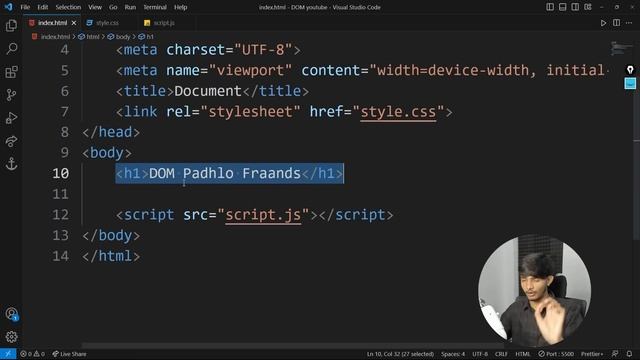The height and width of the screenshot is (360, 640).
Task: Open errors and warnings count in status bar
Action: 32,354
